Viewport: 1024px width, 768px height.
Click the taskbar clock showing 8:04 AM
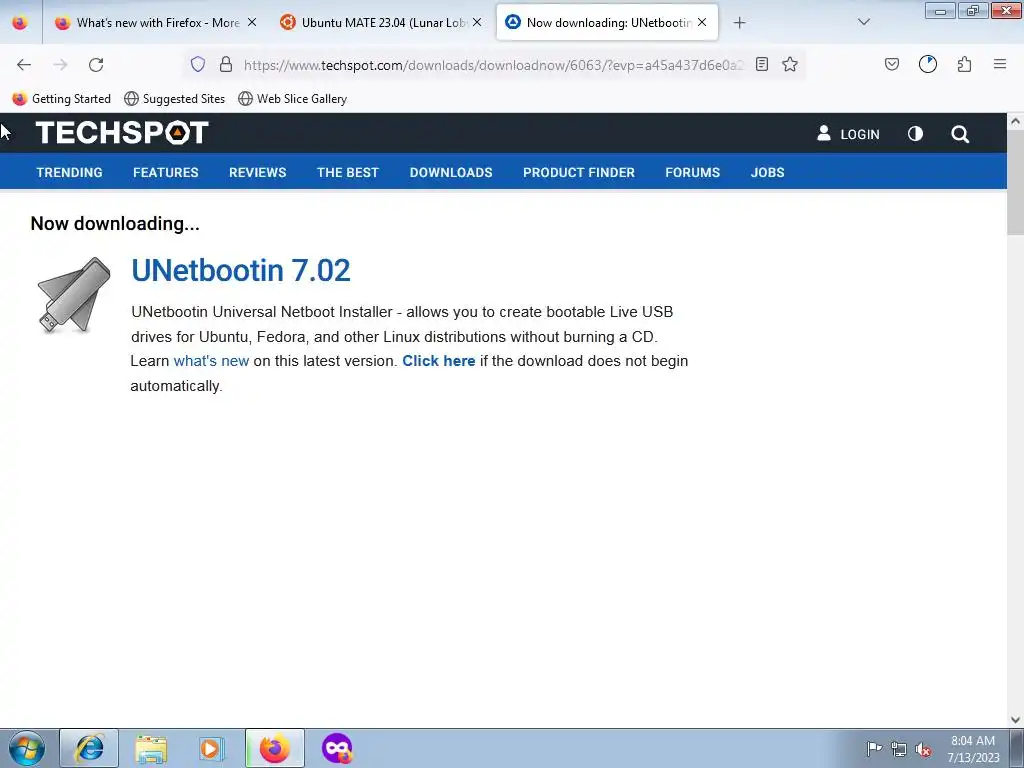coord(973,749)
